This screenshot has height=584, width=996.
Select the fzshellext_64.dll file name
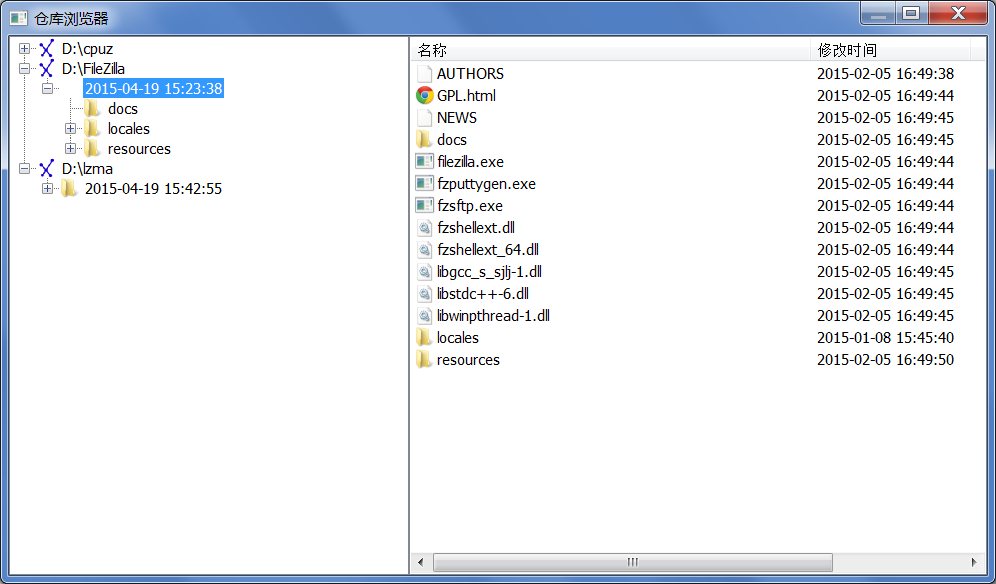pos(488,250)
